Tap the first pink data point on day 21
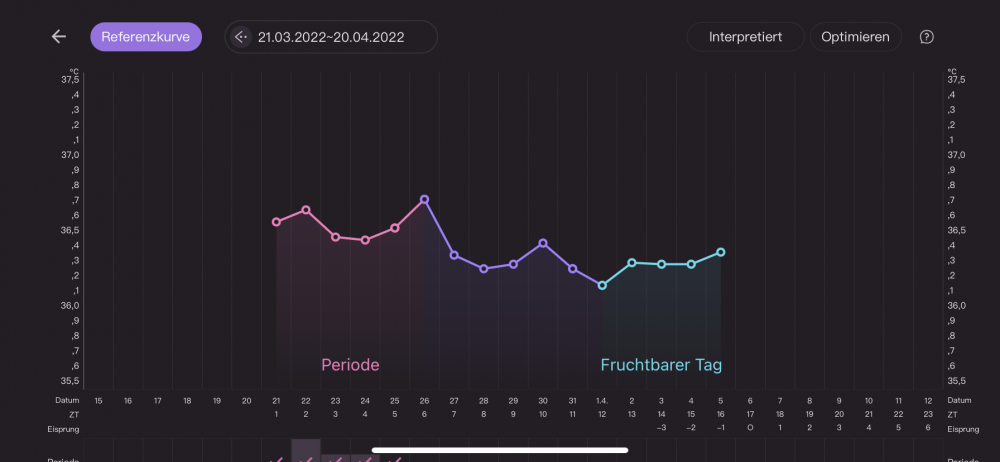 [x=276, y=222]
